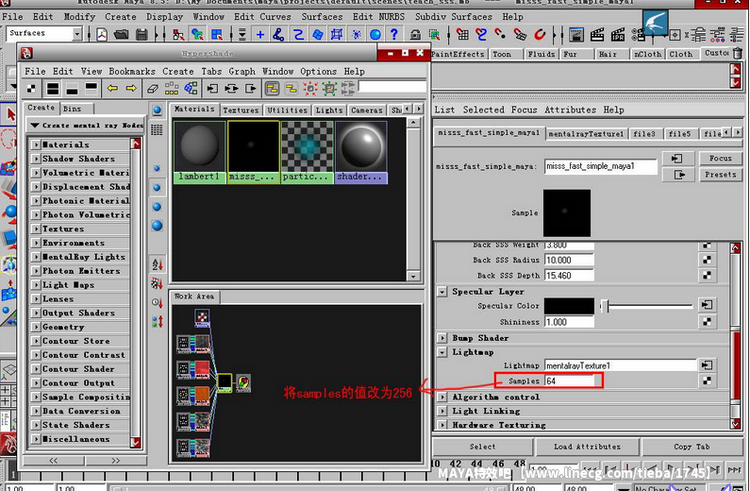The width and height of the screenshot is (750, 491).
Task: Click the Hypershade previous graph arrow
Action: point(112,88)
